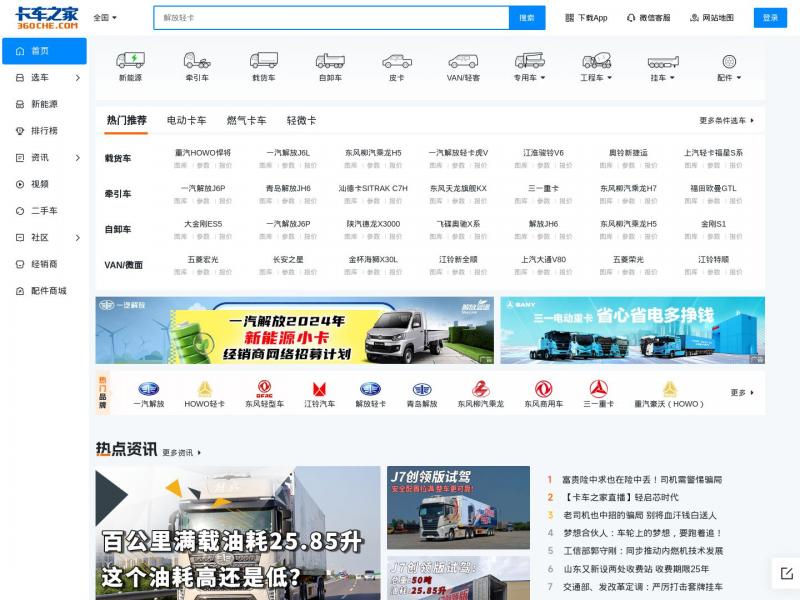
Task: Open the 福田欧曼GTL model link
Action: 713,188
